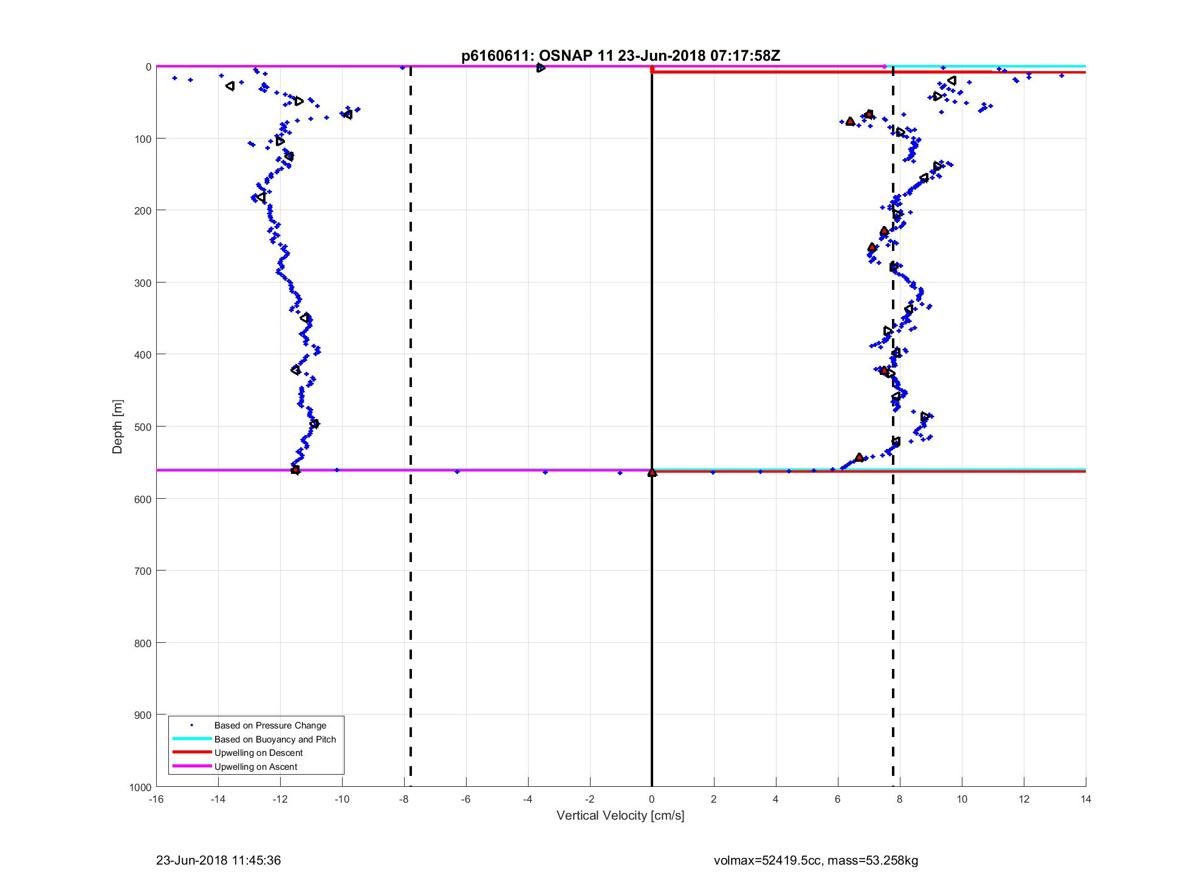Click velocity tick label -8
The image size is (1200, 885).
click(x=404, y=799)
